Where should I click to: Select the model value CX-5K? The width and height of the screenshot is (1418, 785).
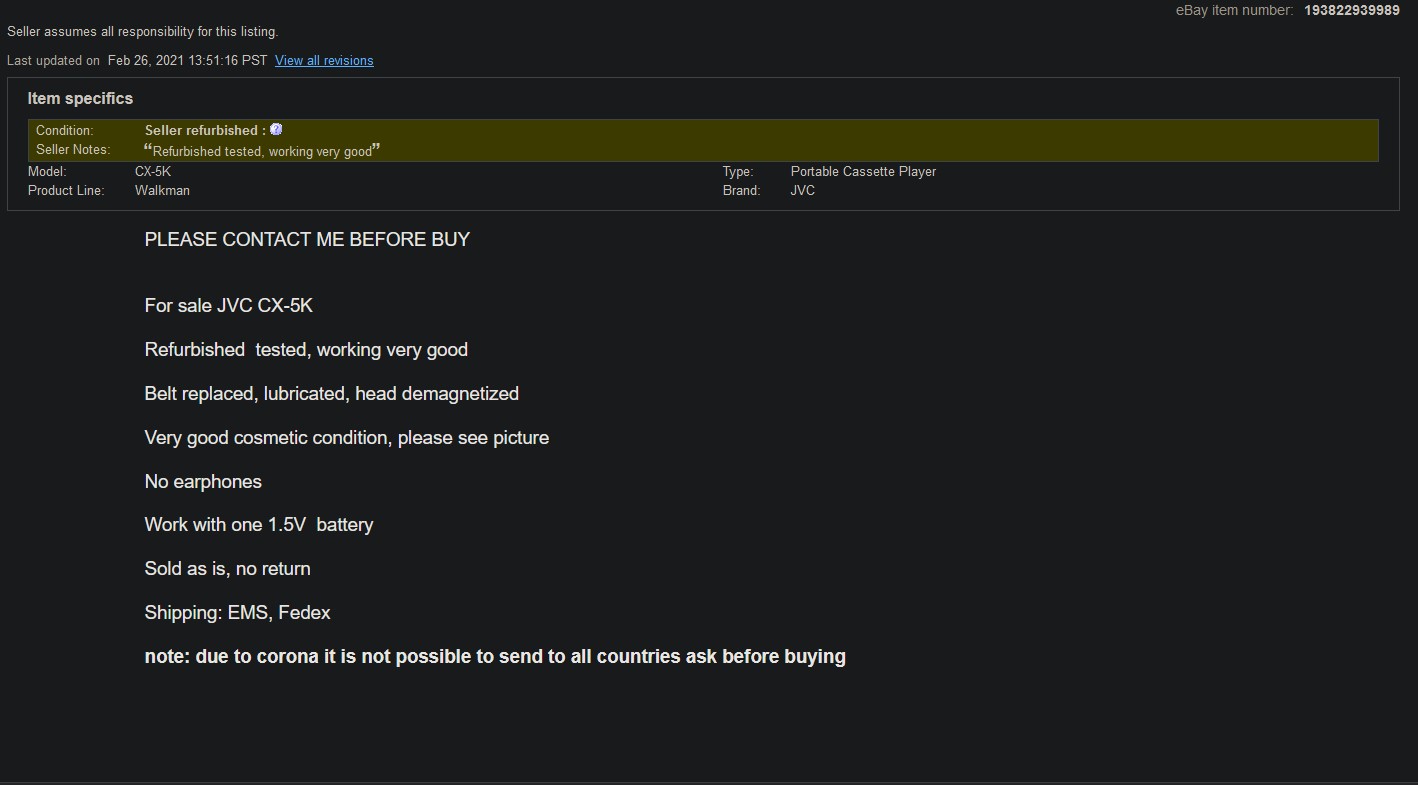click(x=153, y=171)
